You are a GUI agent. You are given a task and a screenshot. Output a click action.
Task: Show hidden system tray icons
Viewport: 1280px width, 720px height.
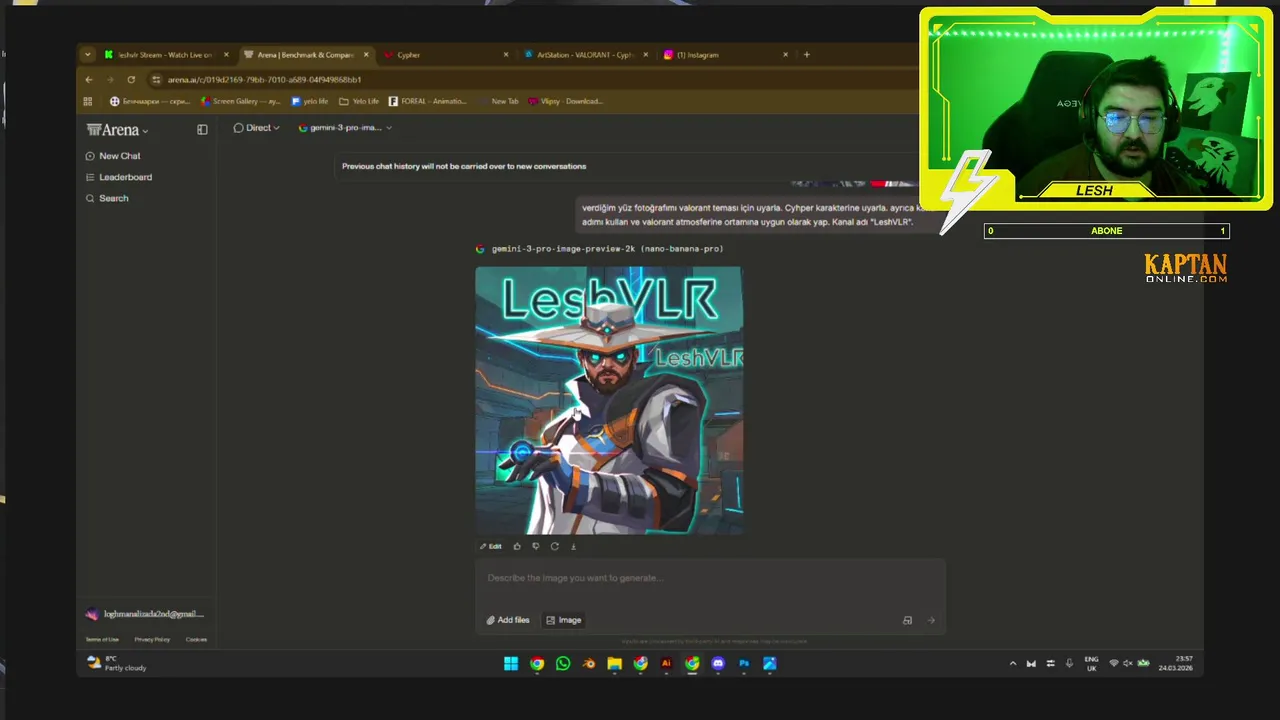coord(1012,663)
